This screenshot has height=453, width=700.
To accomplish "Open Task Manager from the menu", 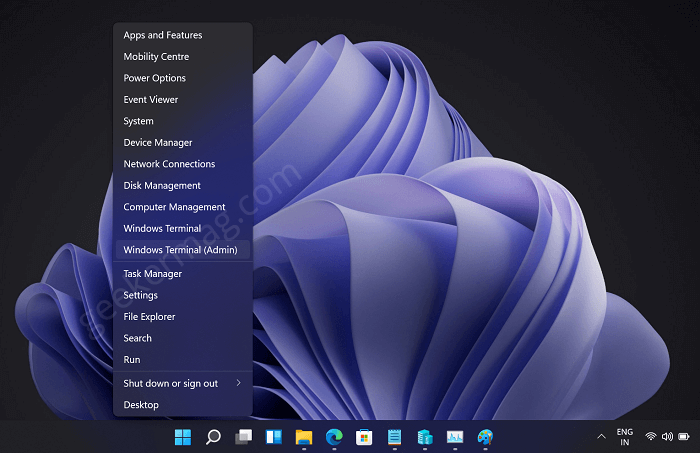I will click(183, 273).
